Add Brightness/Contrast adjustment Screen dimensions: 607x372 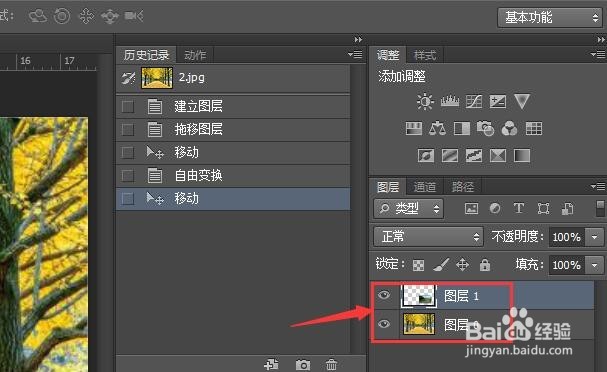click(425, 102)
